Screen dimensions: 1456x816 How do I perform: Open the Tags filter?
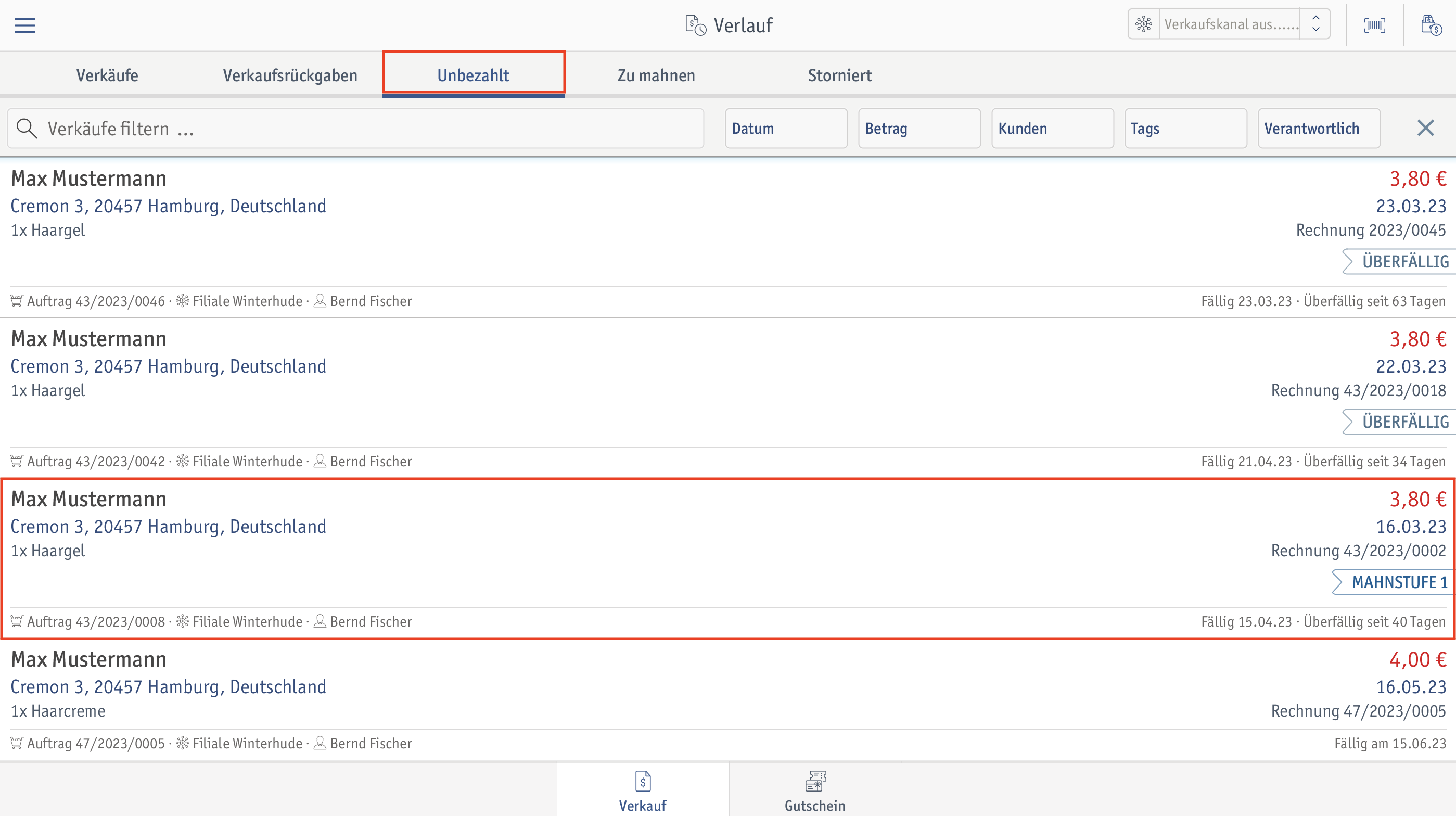pos(1186,128)
